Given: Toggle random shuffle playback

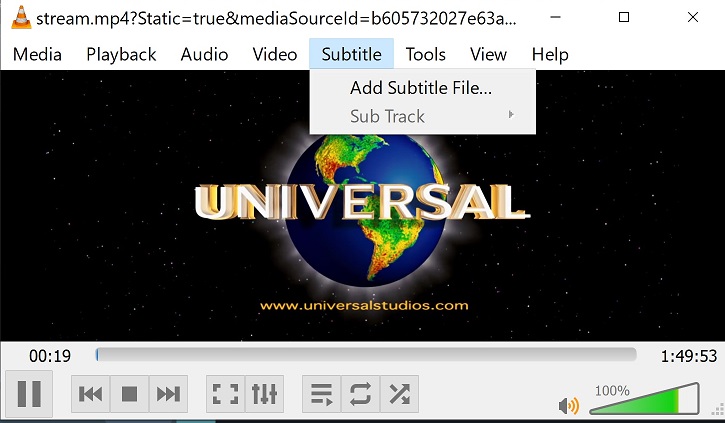Looking at the screenshot, I should [399, 394].
